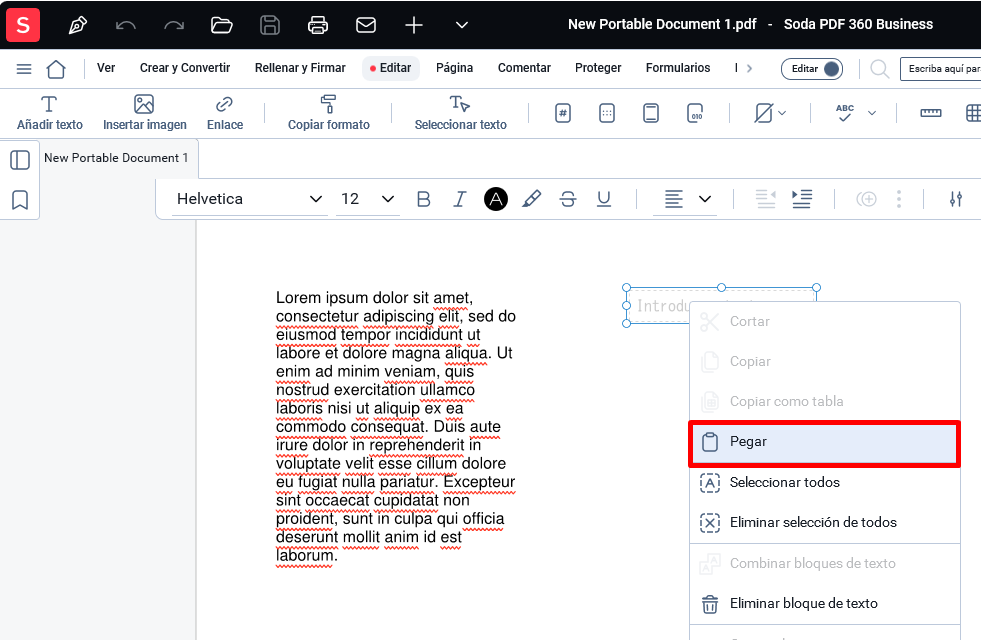
Task: Undo the last action
Action: [126, 25]
